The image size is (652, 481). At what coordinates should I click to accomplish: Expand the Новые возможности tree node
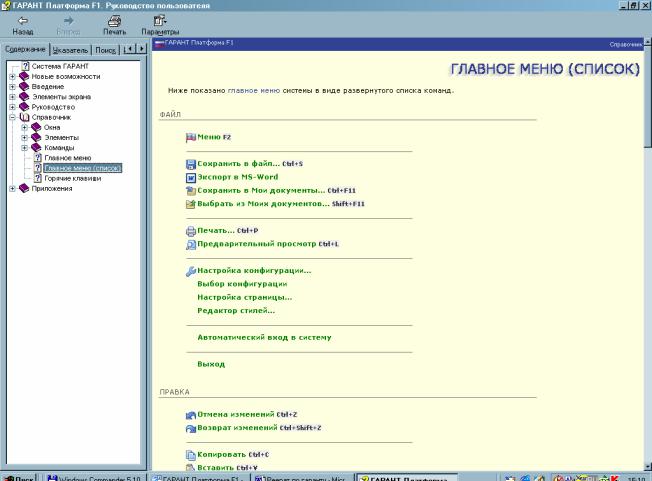pyautogui.click(x=12, y=76)
